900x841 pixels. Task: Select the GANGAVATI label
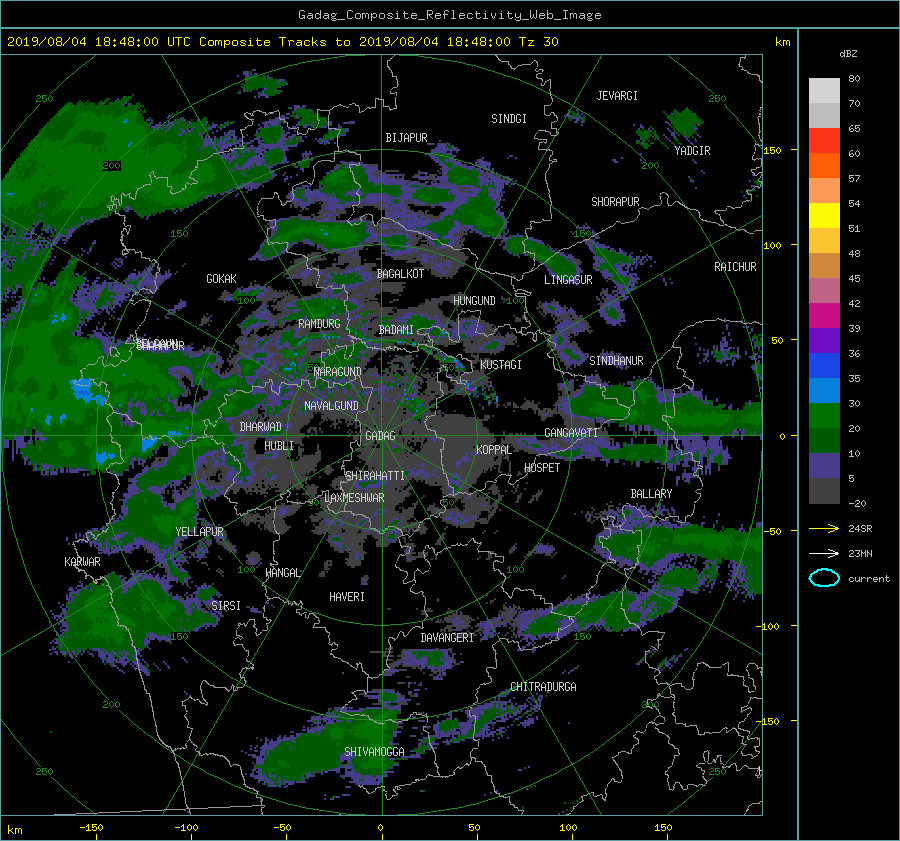[571, 433]
